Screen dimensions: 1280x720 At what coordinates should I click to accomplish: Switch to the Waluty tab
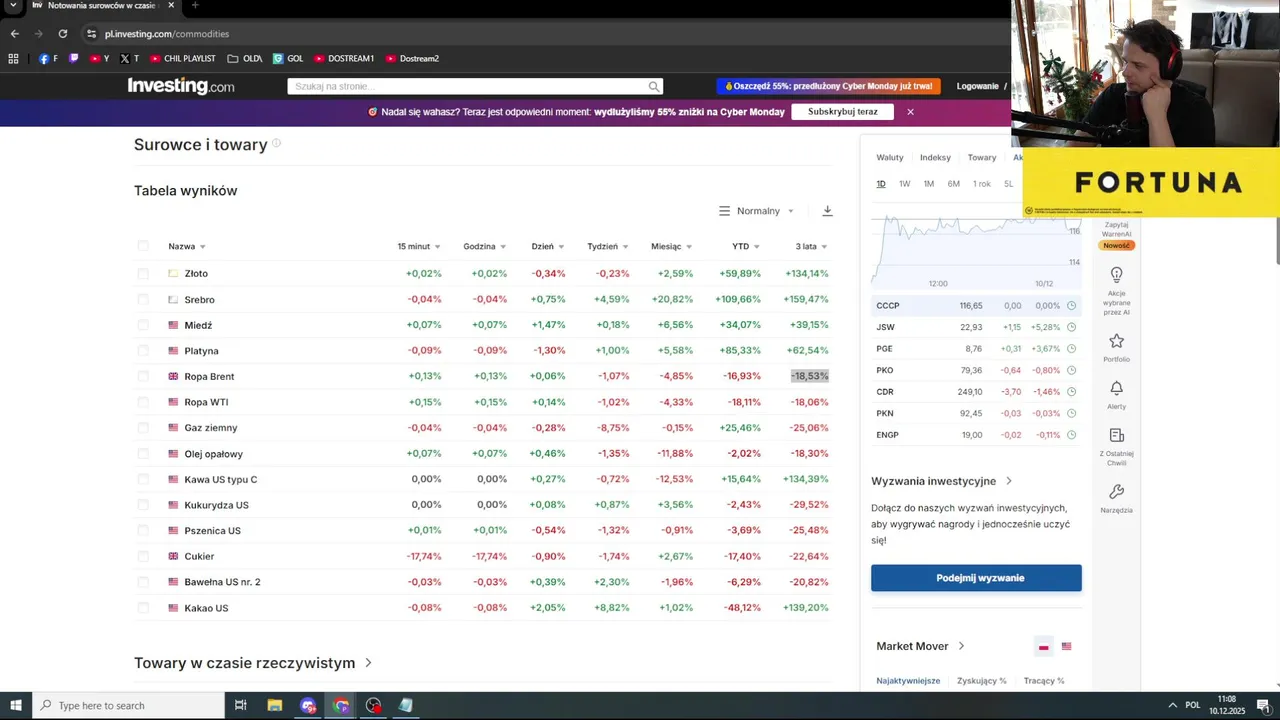point(890,157)
